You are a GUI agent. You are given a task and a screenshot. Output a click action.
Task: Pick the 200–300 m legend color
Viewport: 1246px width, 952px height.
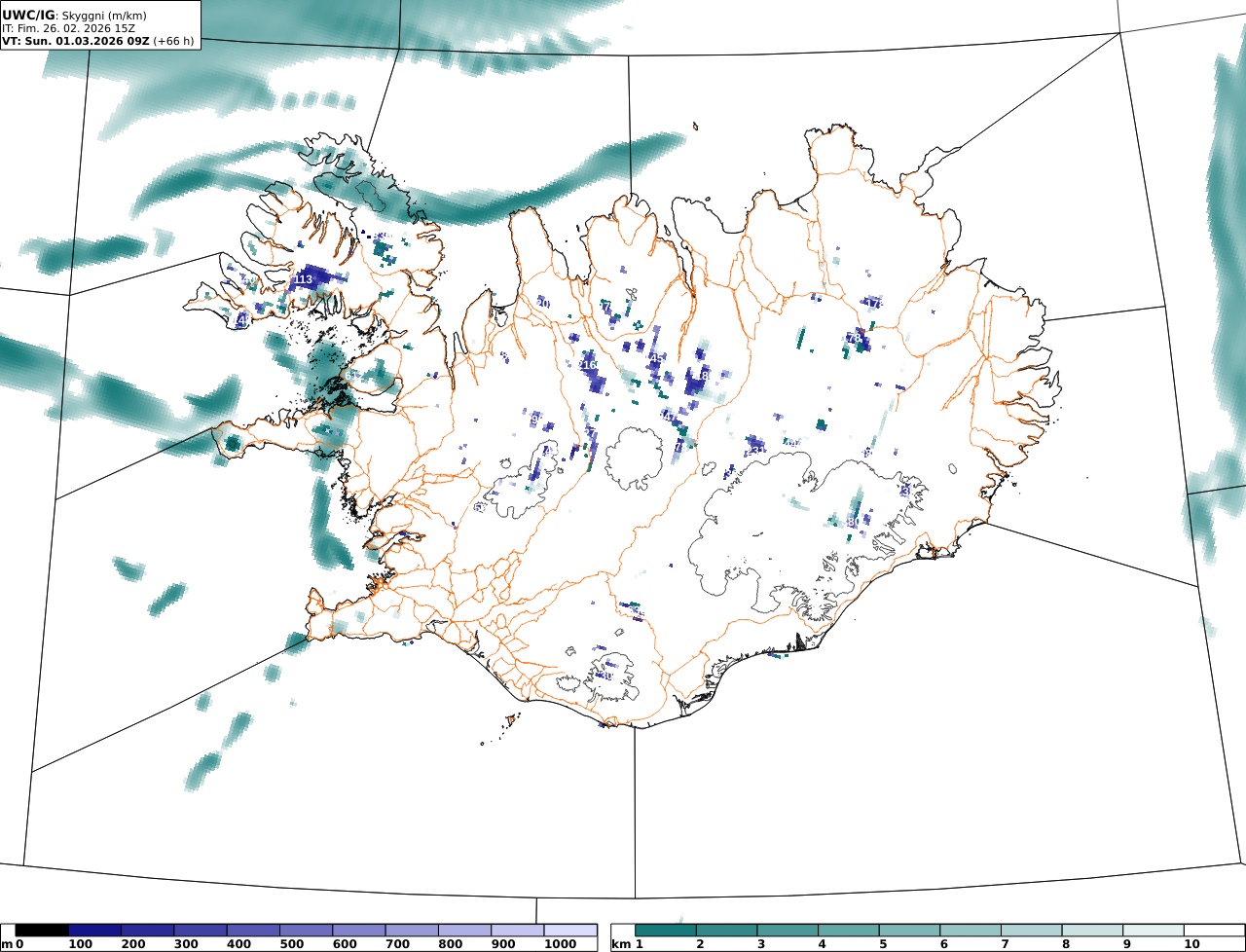[147, 931]
